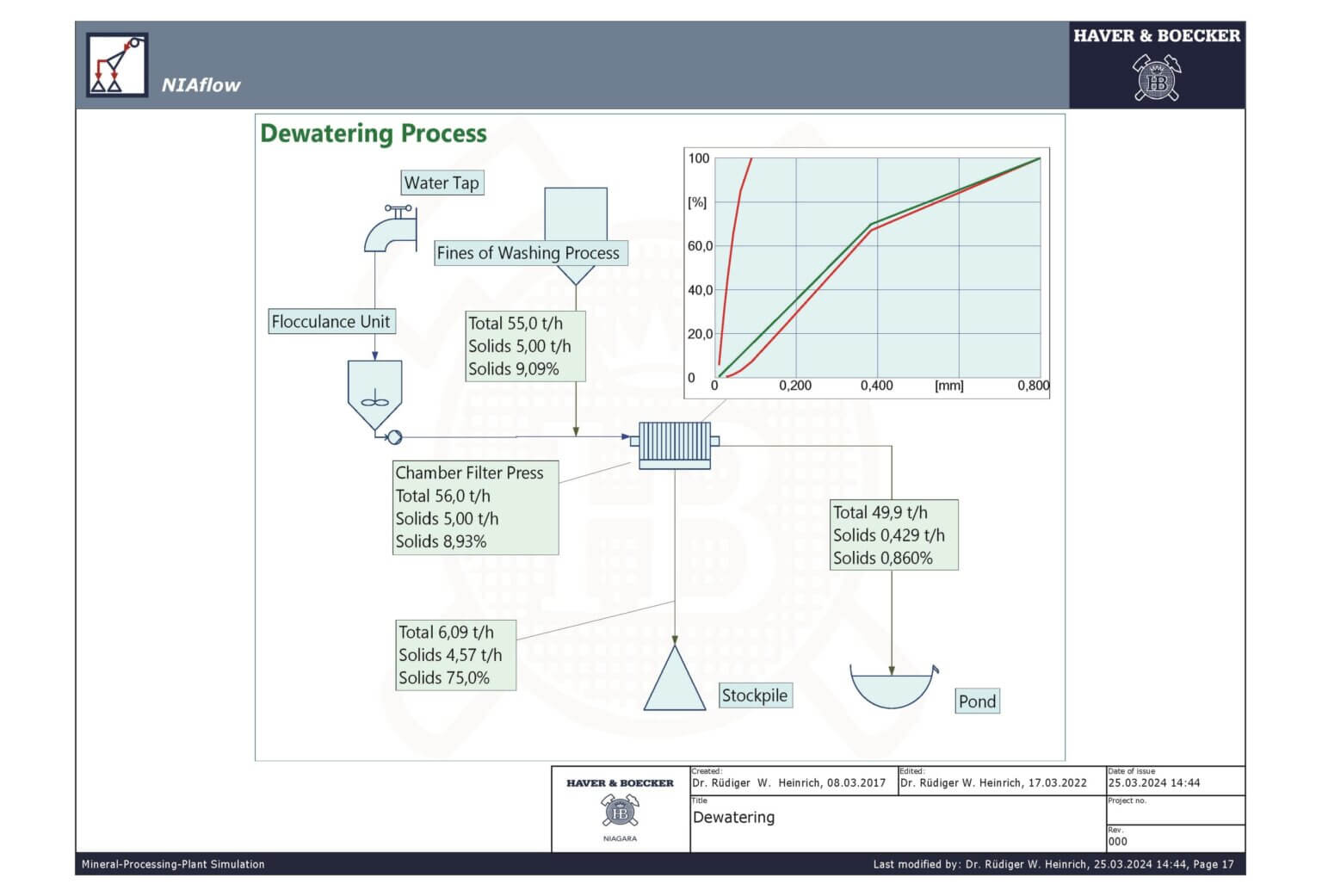Image resolution: width=1322 pixels, height=896 pixels.
Task: Click the Haver & Boecker header logo
Action: coord(1157,65)
